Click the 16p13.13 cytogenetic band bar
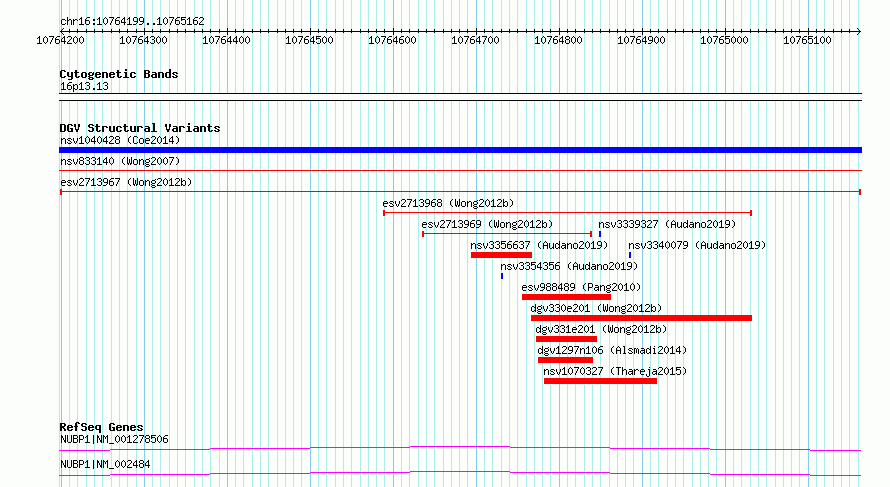 coord(460,97)
